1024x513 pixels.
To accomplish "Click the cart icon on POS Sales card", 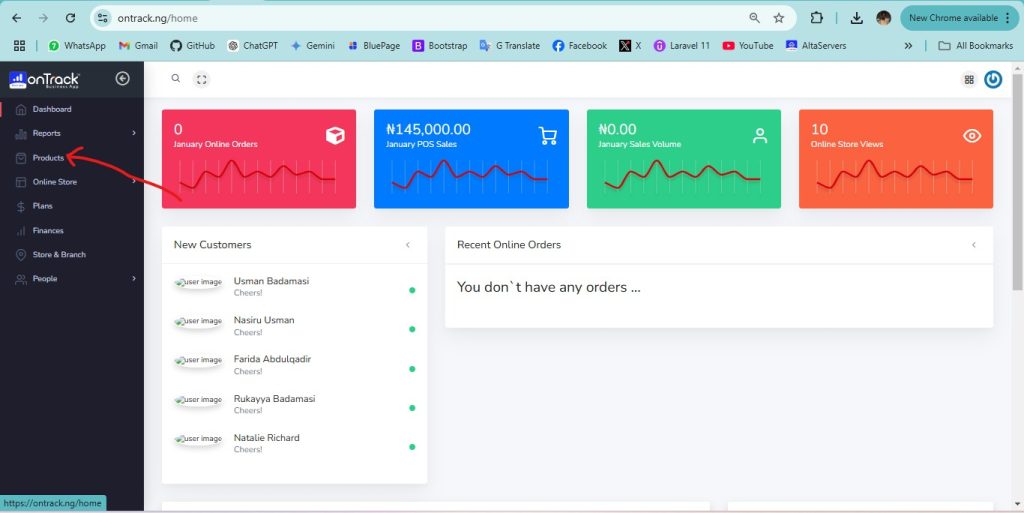I will (547, 136).
